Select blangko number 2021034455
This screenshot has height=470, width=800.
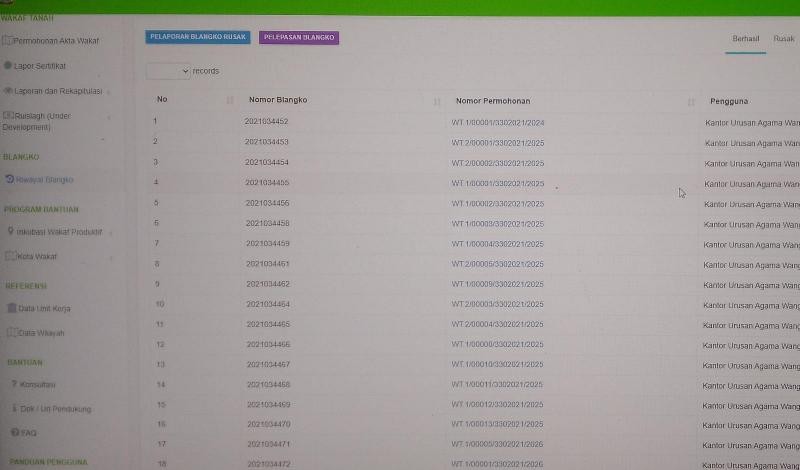coord(267,182)
